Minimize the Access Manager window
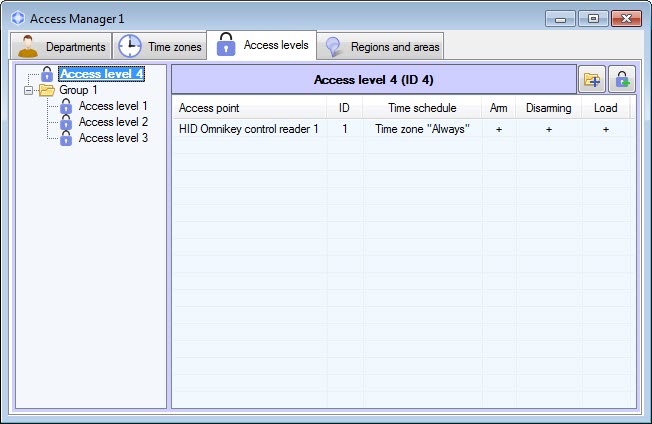This screenshot has height=424, width=652. point(560,19)
